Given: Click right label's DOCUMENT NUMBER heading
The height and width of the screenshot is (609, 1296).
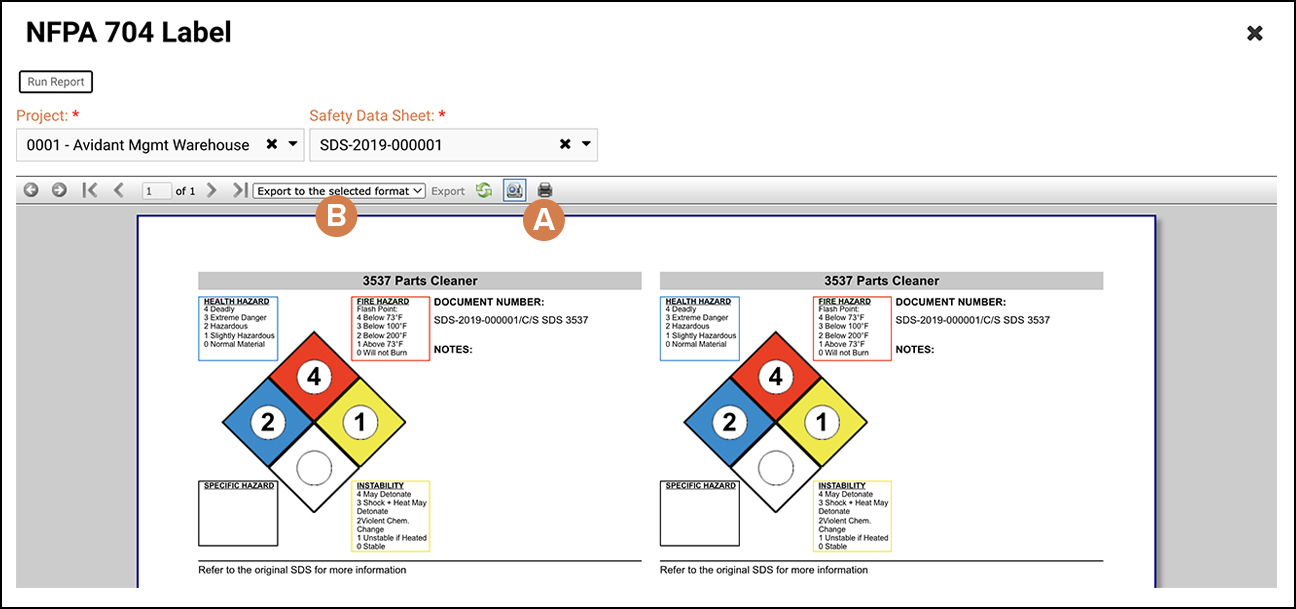Looking at the screenshot, I should pos(951,302).
